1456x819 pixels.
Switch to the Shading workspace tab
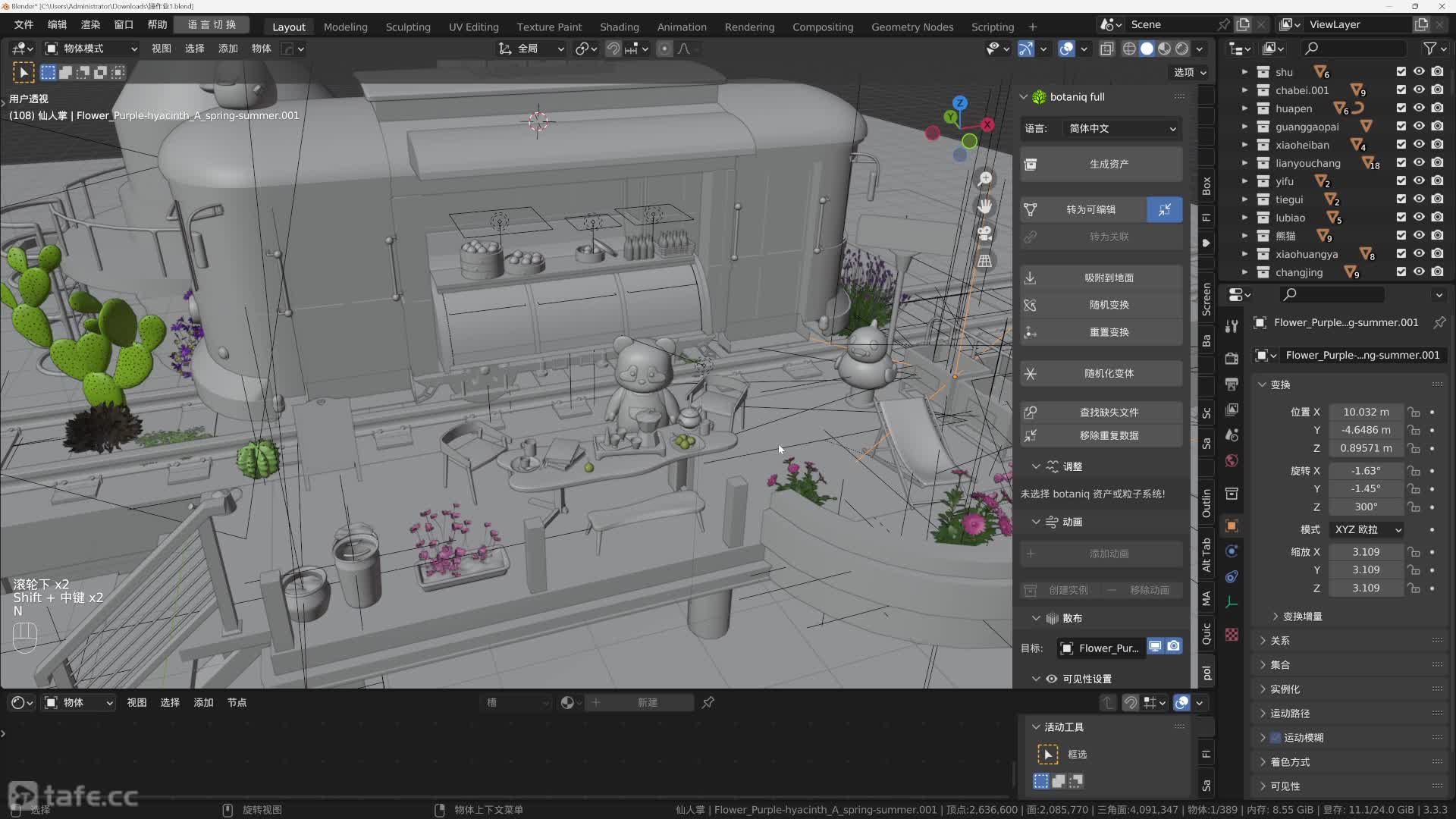[x=619, y=27]
